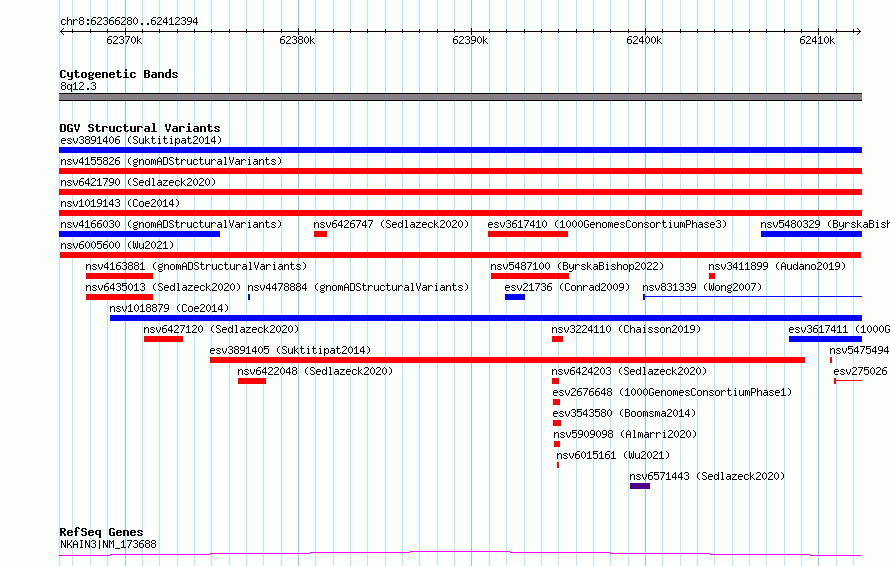Select the red nsv6422048 variant bar
Screen dimensions: 890x566
[x=252, y=381]
